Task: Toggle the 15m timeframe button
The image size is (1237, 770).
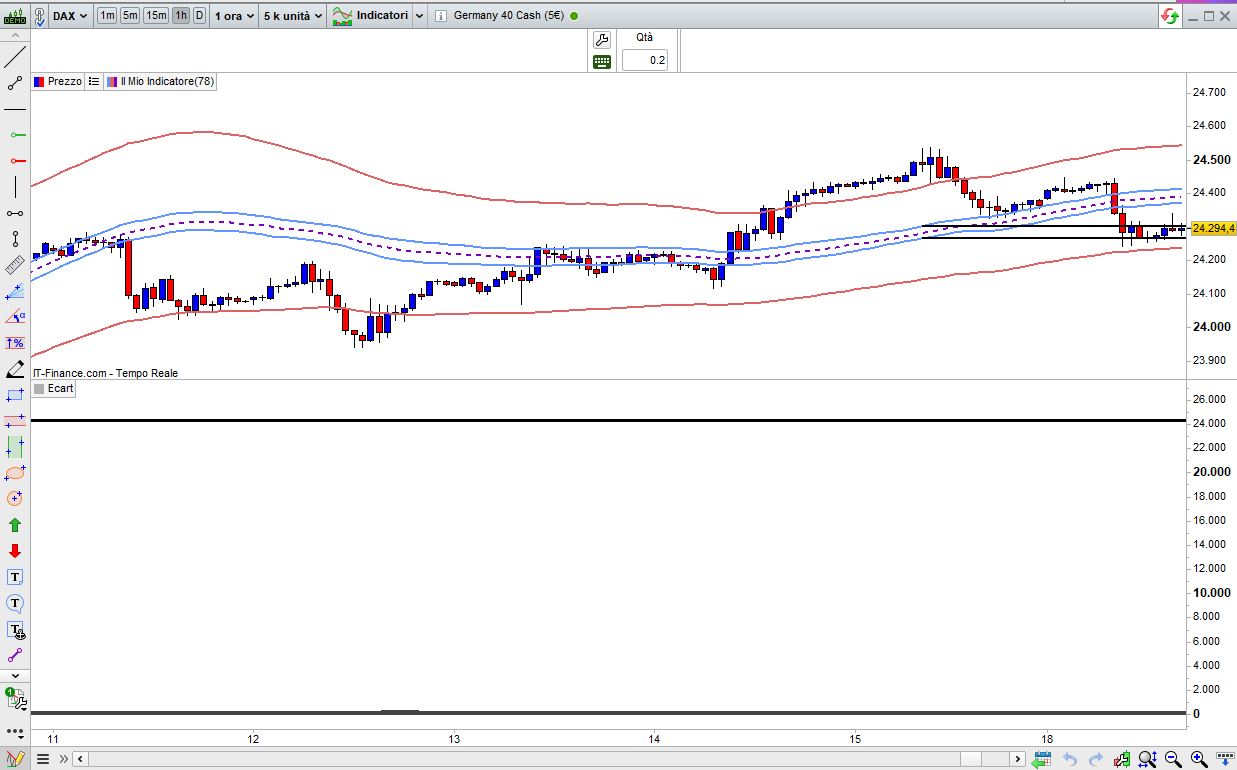Action: [156, 16]
